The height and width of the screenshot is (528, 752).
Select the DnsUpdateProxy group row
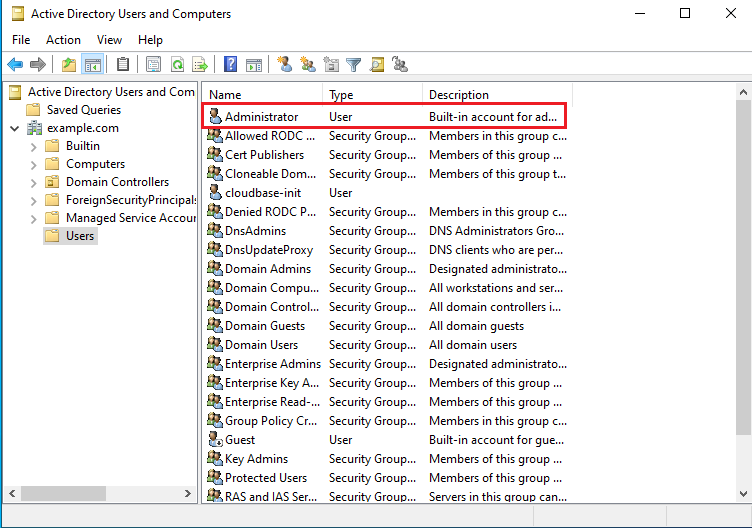pos(387,249)
